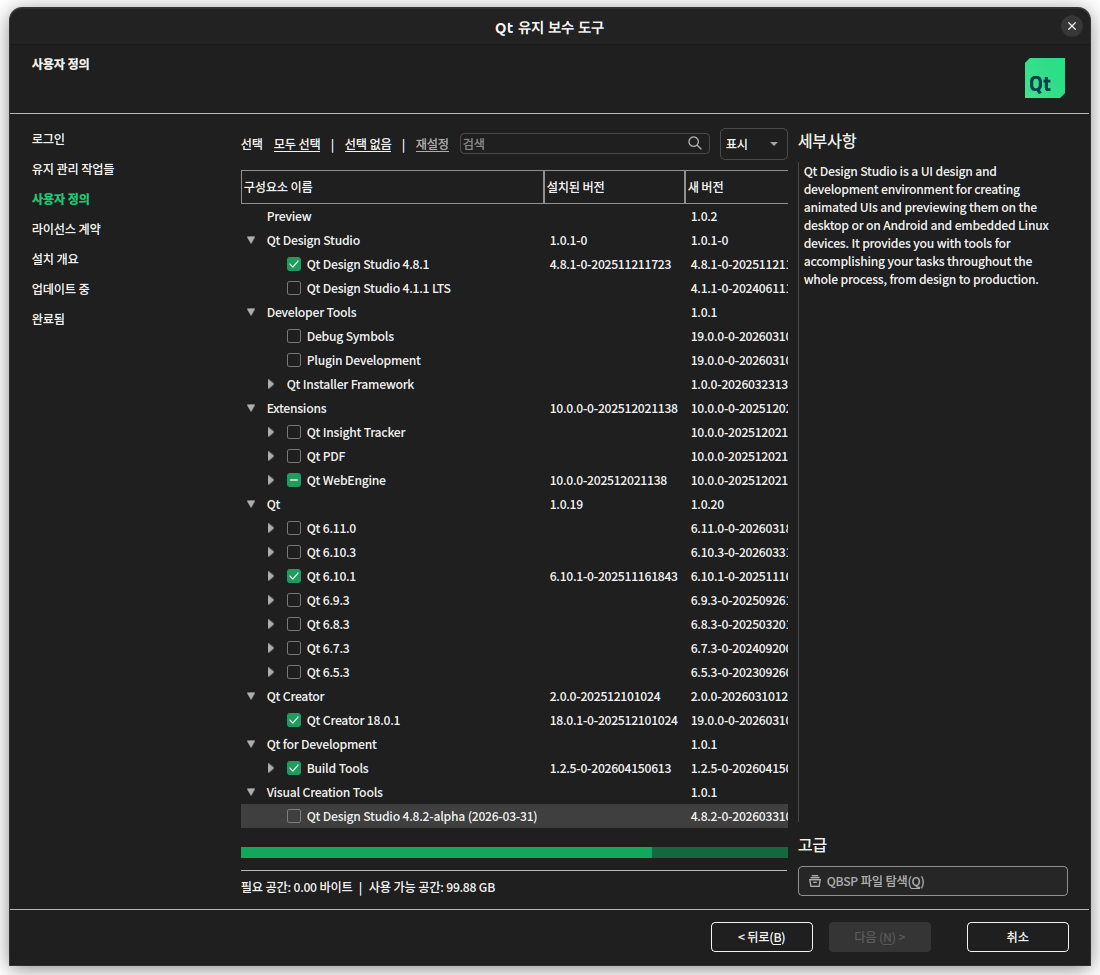
Task: Expand Qt PDF subtree
Action: pos(271,456)
